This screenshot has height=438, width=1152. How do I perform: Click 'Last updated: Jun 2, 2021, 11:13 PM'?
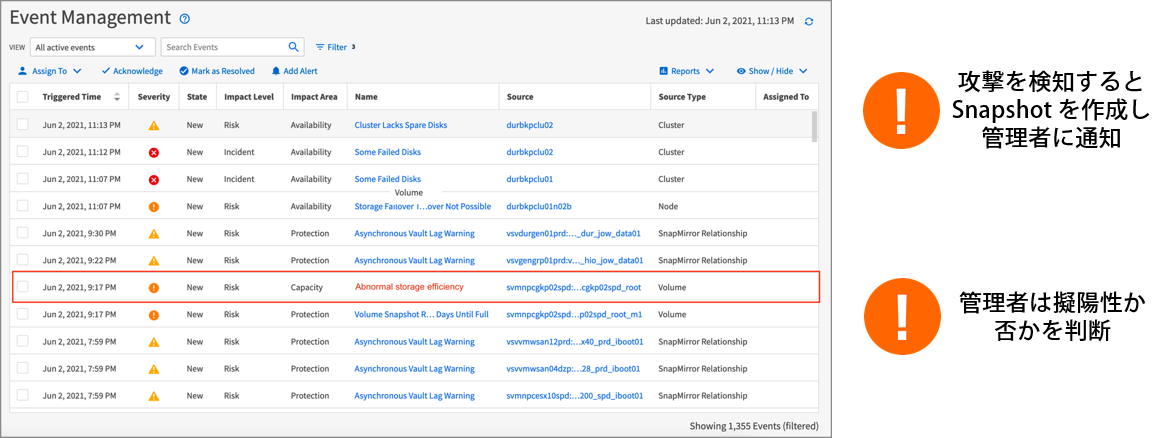[x=719, y=21]
